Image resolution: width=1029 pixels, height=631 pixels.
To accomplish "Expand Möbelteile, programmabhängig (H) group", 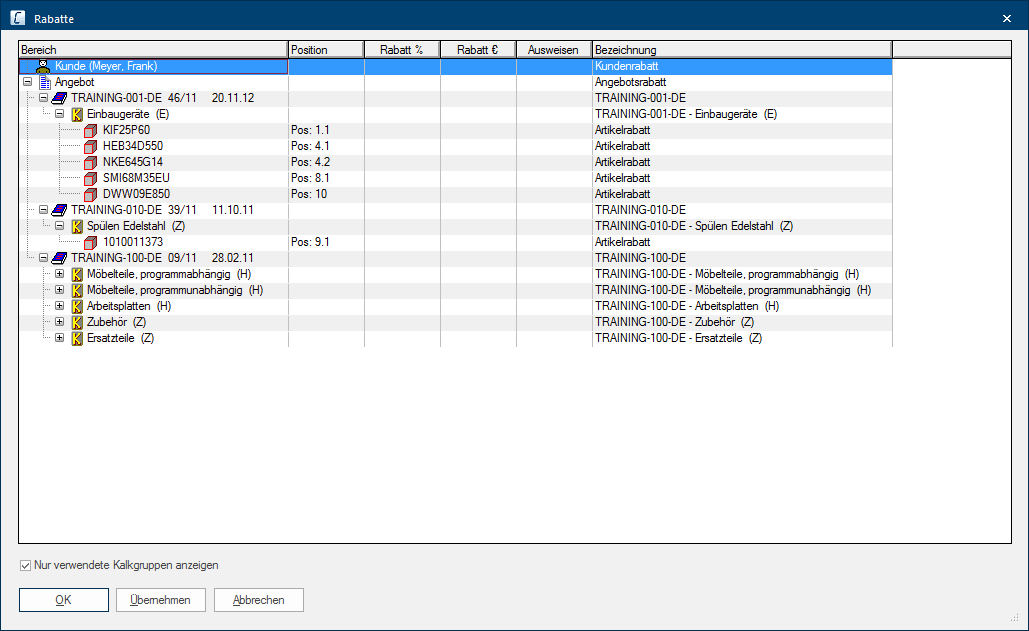I will tap(59, 274).
